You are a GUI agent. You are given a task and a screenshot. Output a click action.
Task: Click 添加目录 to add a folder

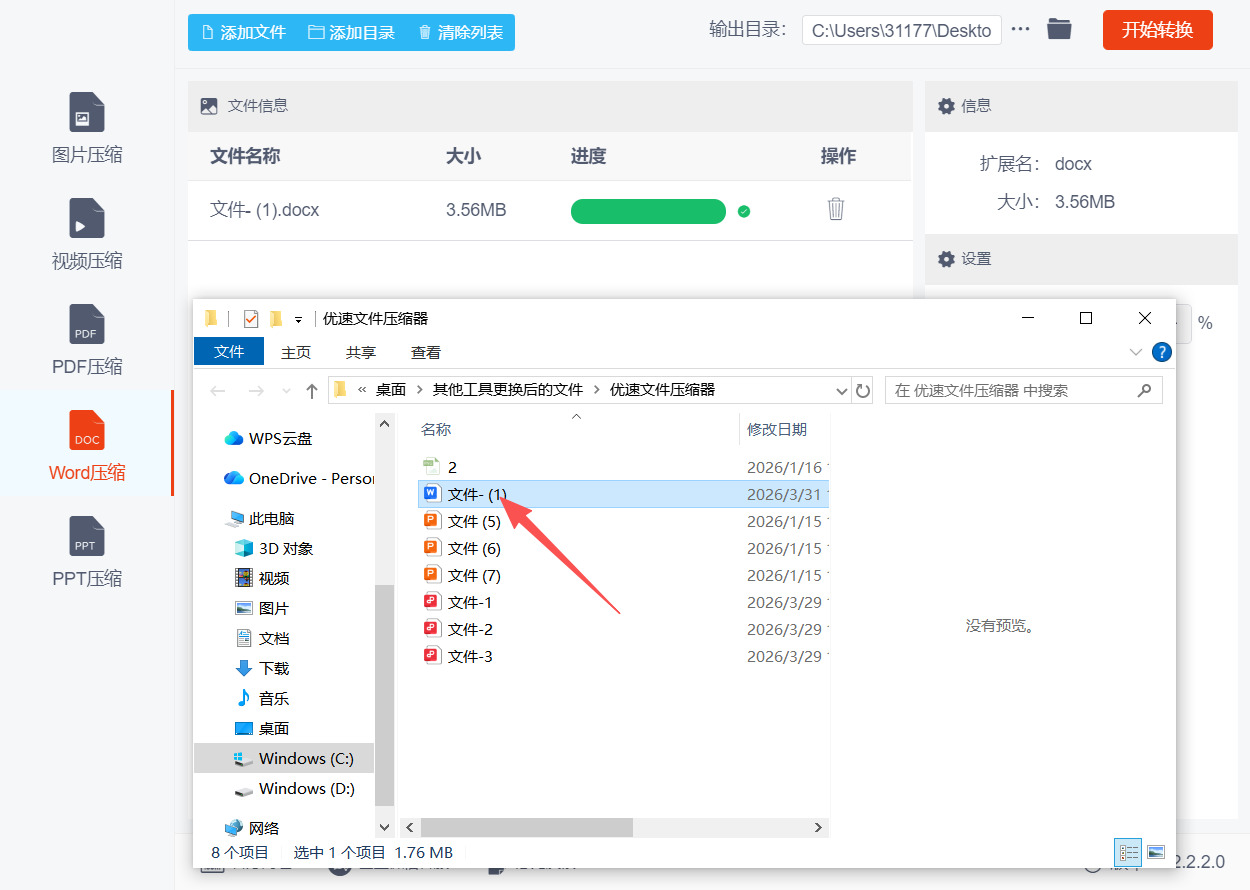point(352,31)
